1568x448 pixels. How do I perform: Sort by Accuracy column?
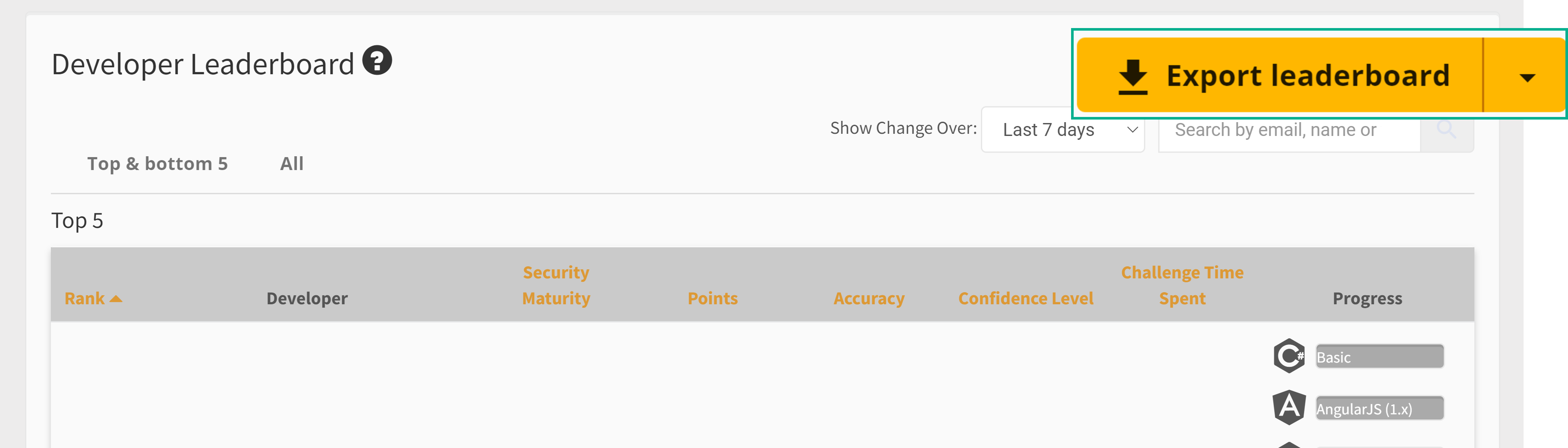[869, 298]
